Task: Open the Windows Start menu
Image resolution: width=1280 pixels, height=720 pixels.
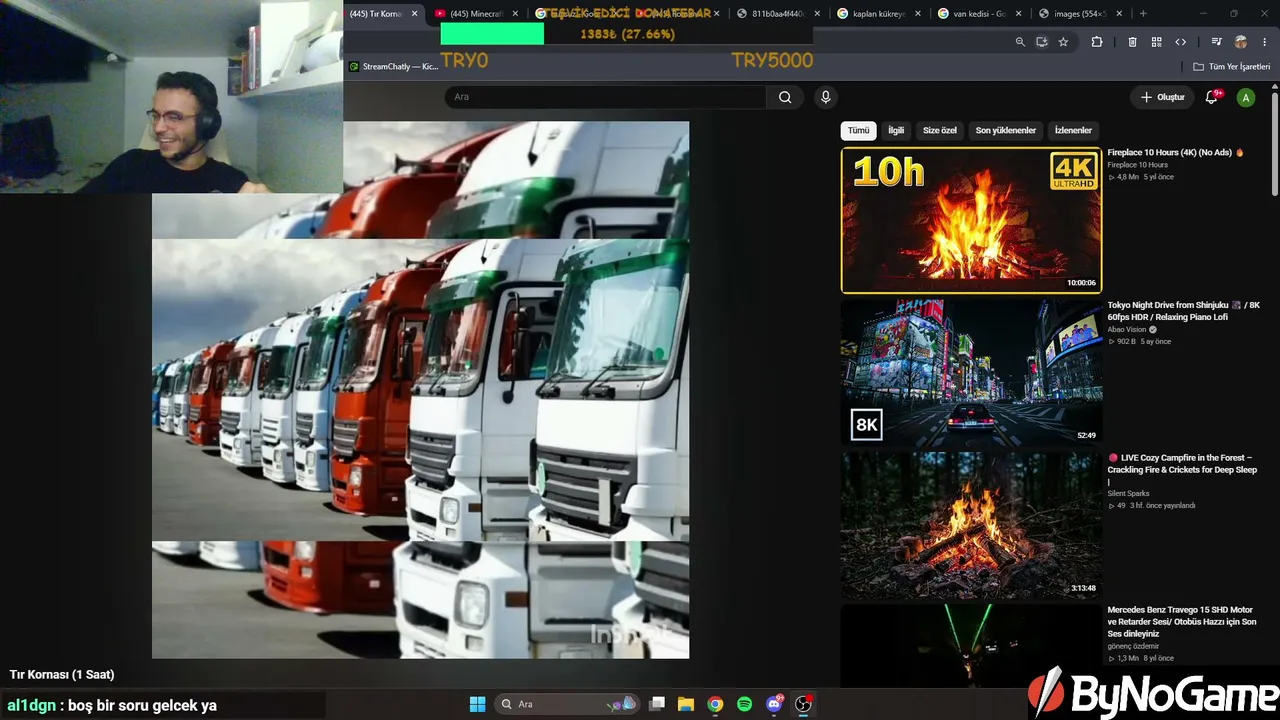Action: tap(477, 704)
